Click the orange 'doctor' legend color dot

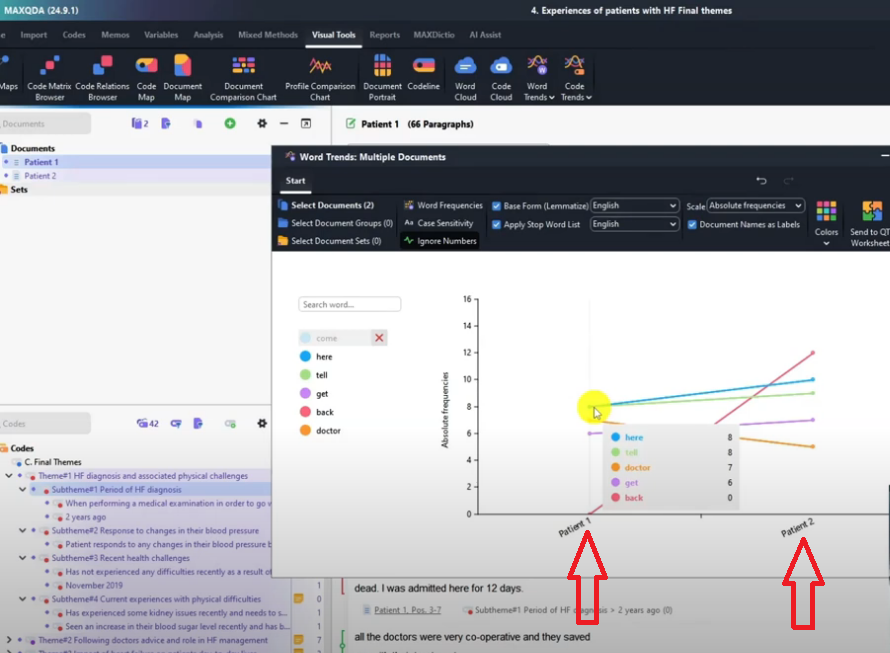click(x=305, y=430)
